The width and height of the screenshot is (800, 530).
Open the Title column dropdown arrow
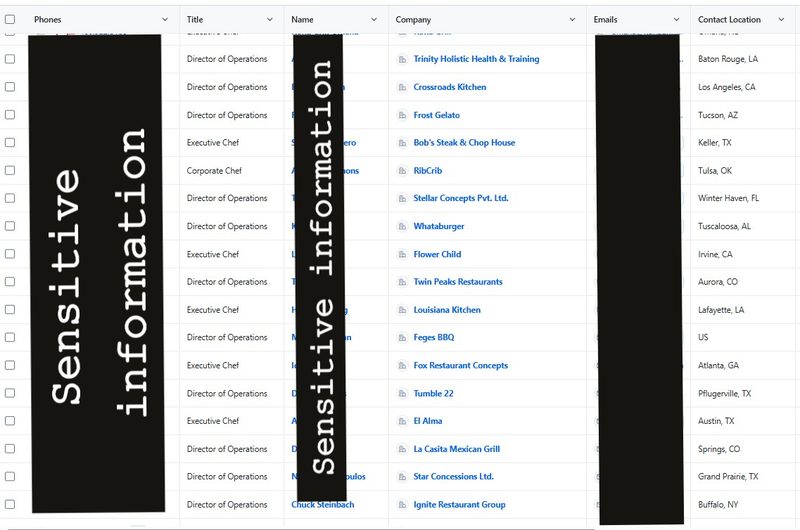(269, 19)
